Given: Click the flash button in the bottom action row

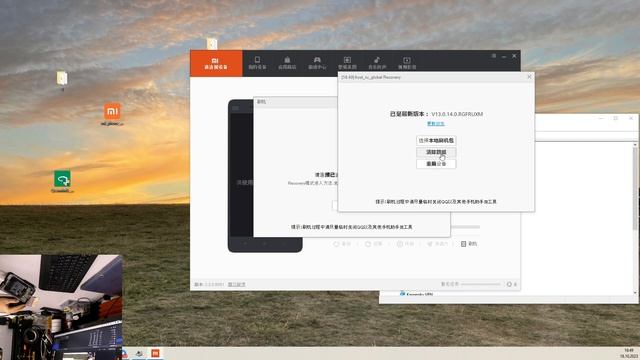Looking at the screenshot, I should (x=469, y=244).
